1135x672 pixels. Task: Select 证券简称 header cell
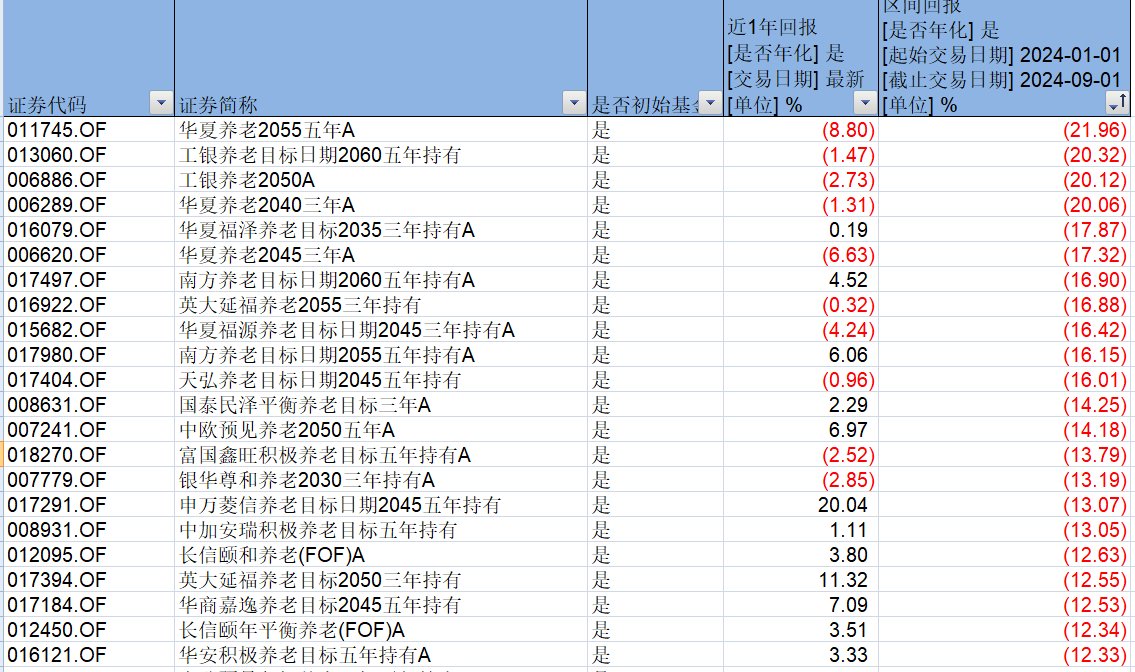coord(381,58)
